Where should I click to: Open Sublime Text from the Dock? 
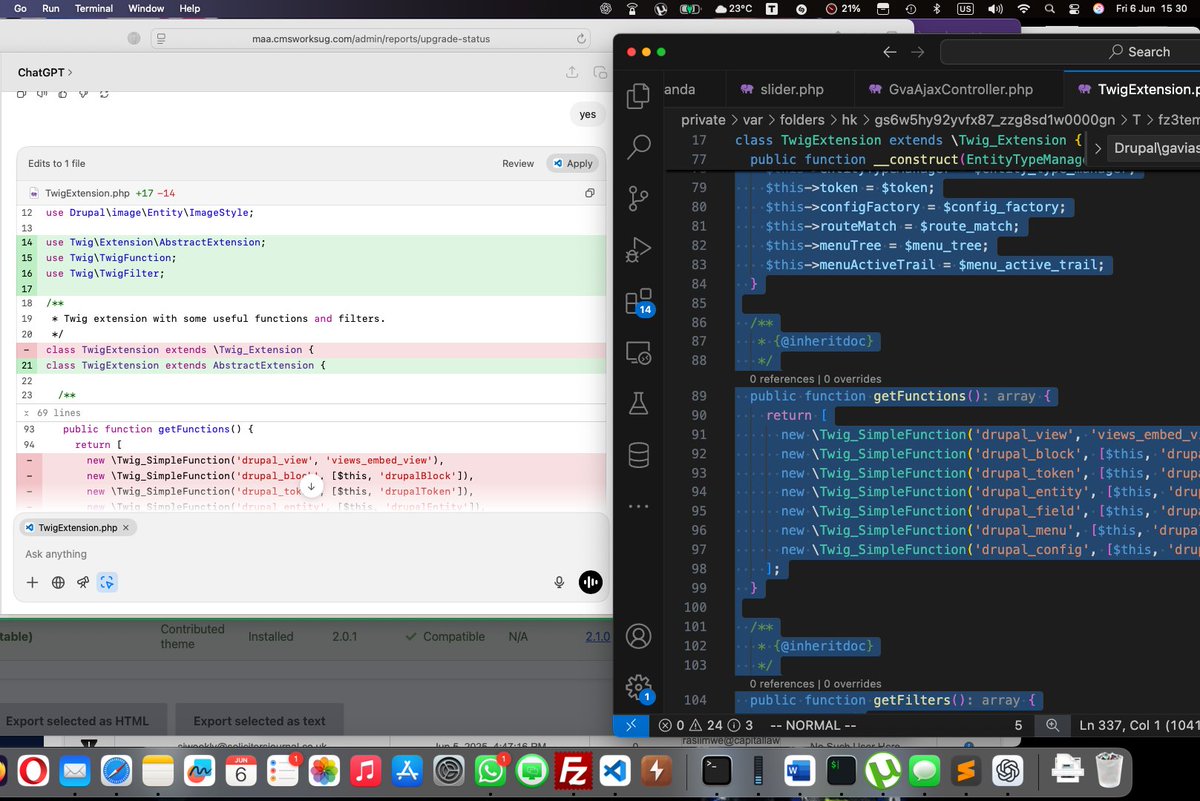click(x=964, y=771)
